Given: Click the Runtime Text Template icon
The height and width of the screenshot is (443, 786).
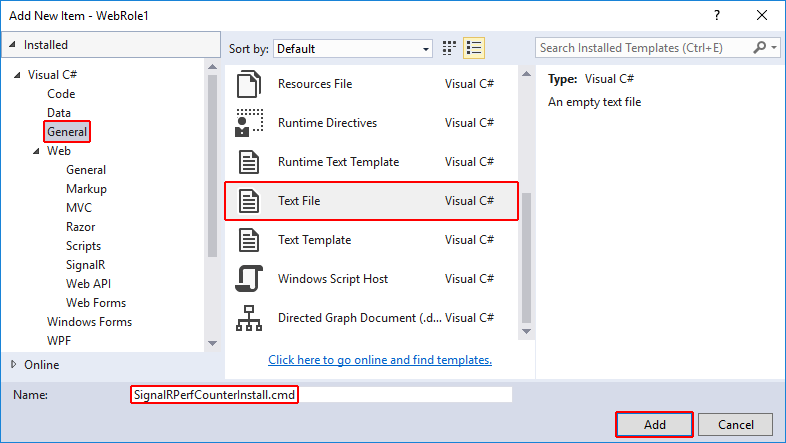Looking at the screenshot, I should (x=247, y=162).
